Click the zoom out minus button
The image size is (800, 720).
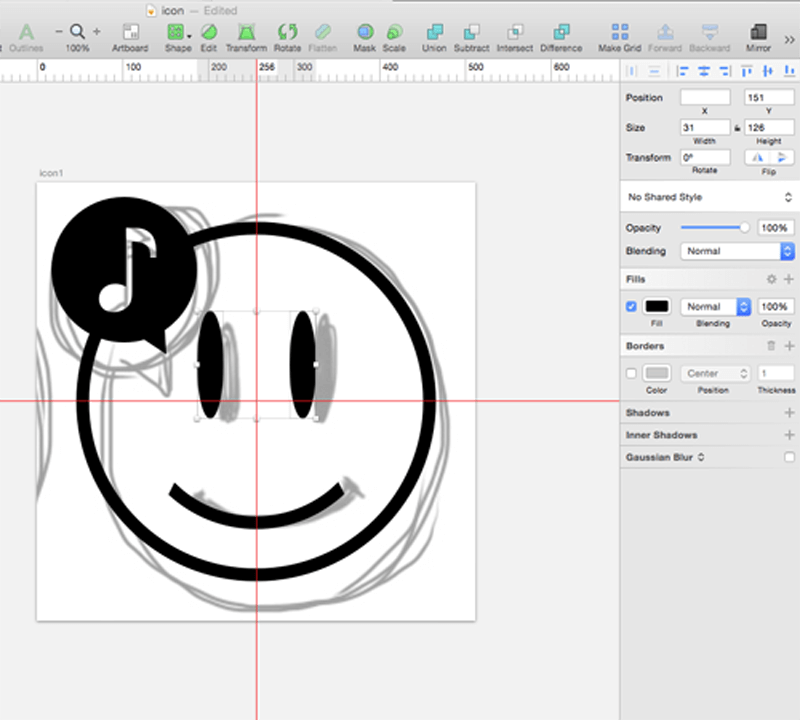(59, 32)
